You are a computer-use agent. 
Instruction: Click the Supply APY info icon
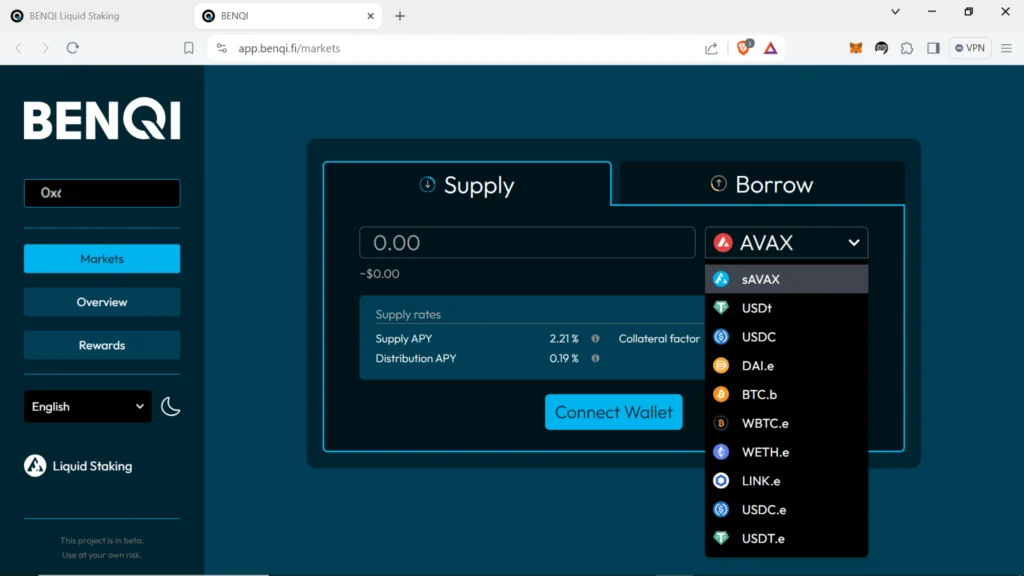click(595, 339)
